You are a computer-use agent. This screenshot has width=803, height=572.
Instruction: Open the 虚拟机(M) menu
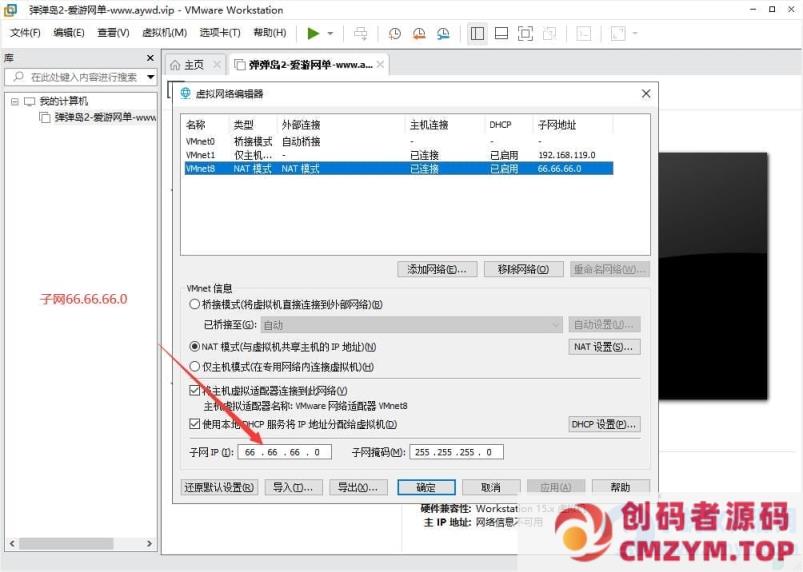[164, 33]
